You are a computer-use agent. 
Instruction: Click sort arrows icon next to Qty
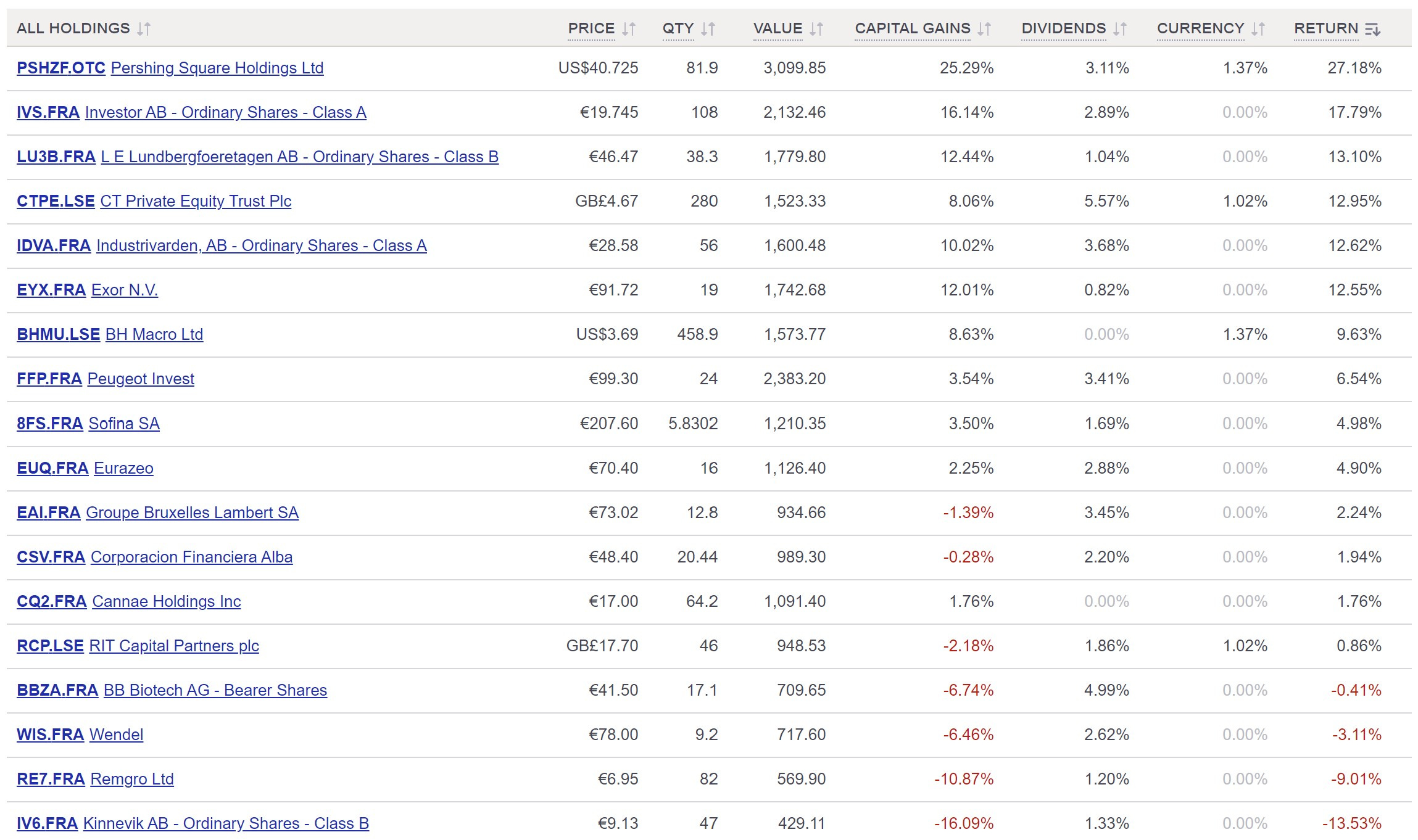708,29
